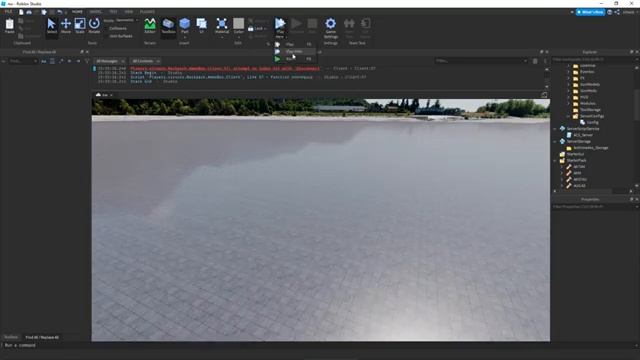Switch to the PLUGINS ribbon tab
The image size is (640, 360).
tap(147, 12)
